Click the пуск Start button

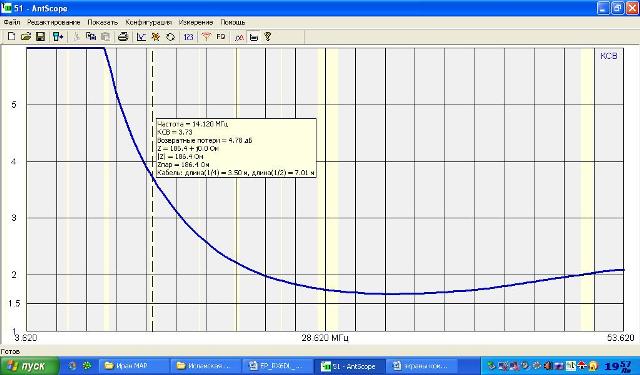[x=29, y=366]
